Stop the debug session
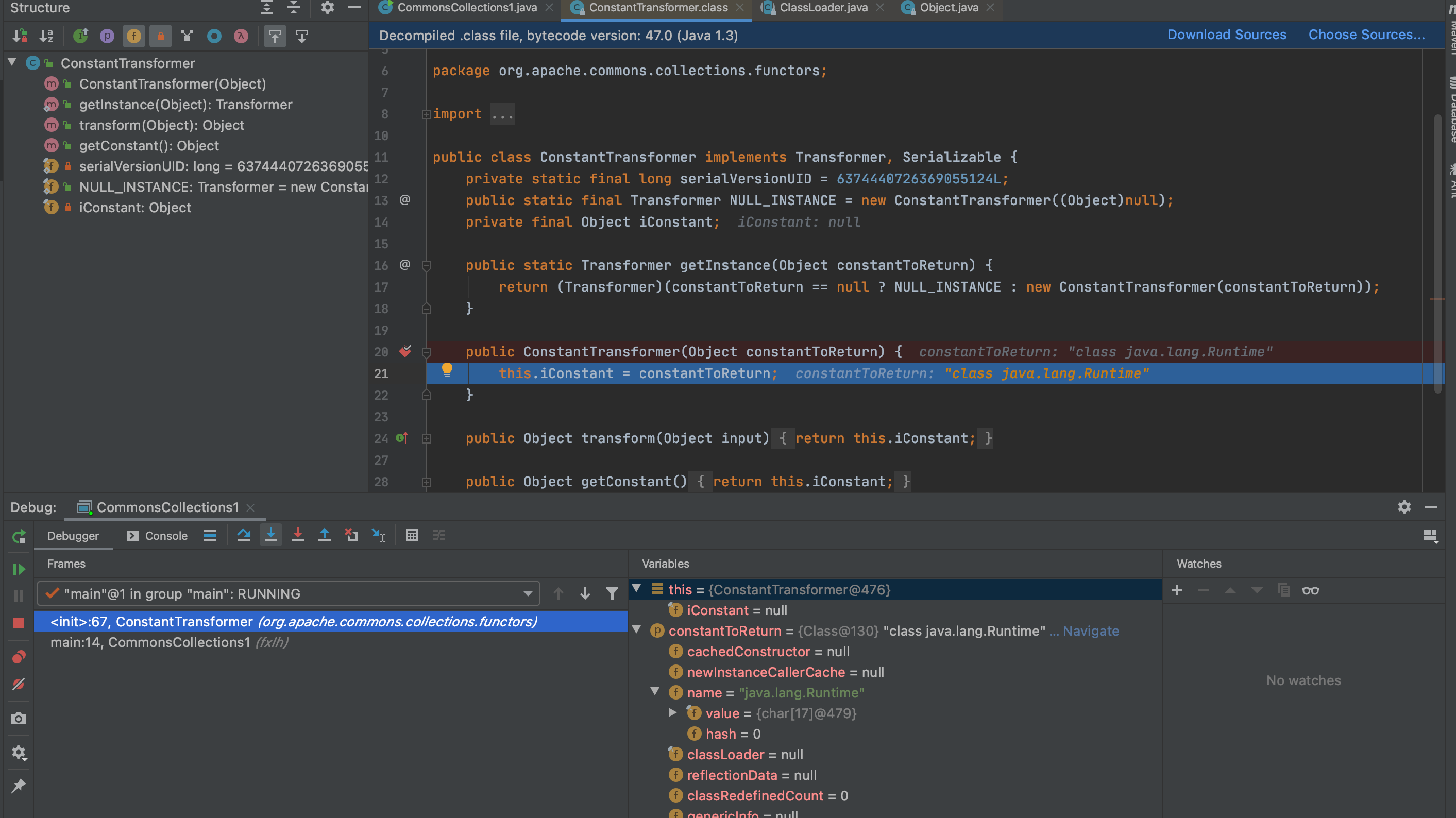 (19, 623)
